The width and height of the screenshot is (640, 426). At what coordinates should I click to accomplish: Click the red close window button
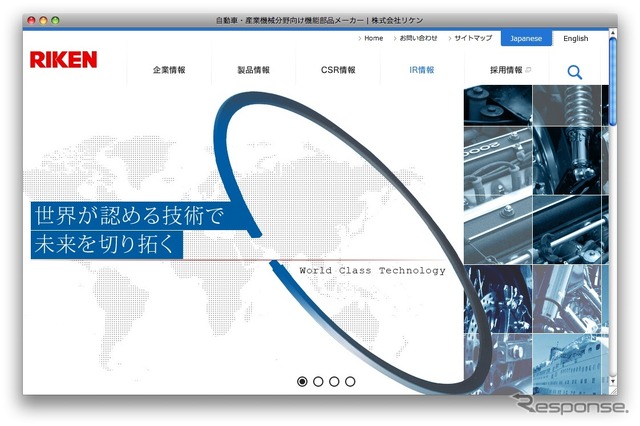pyautogui.click(x=31, y=20)
